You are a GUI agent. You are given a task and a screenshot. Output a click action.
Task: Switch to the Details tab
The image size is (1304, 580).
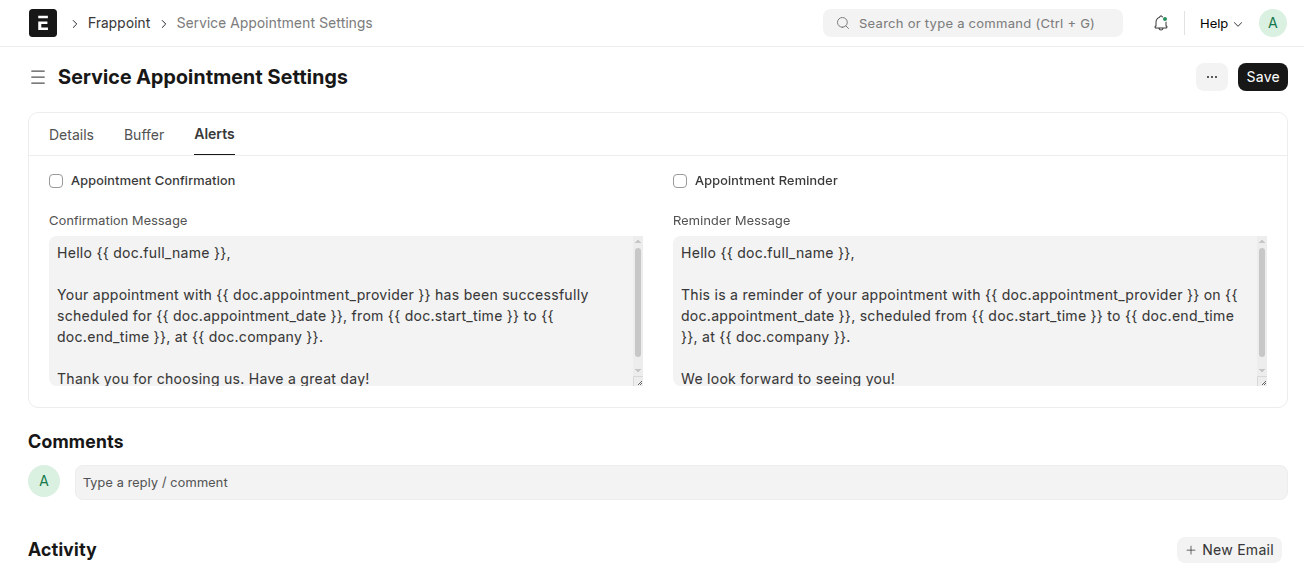[x=71, y=134]
